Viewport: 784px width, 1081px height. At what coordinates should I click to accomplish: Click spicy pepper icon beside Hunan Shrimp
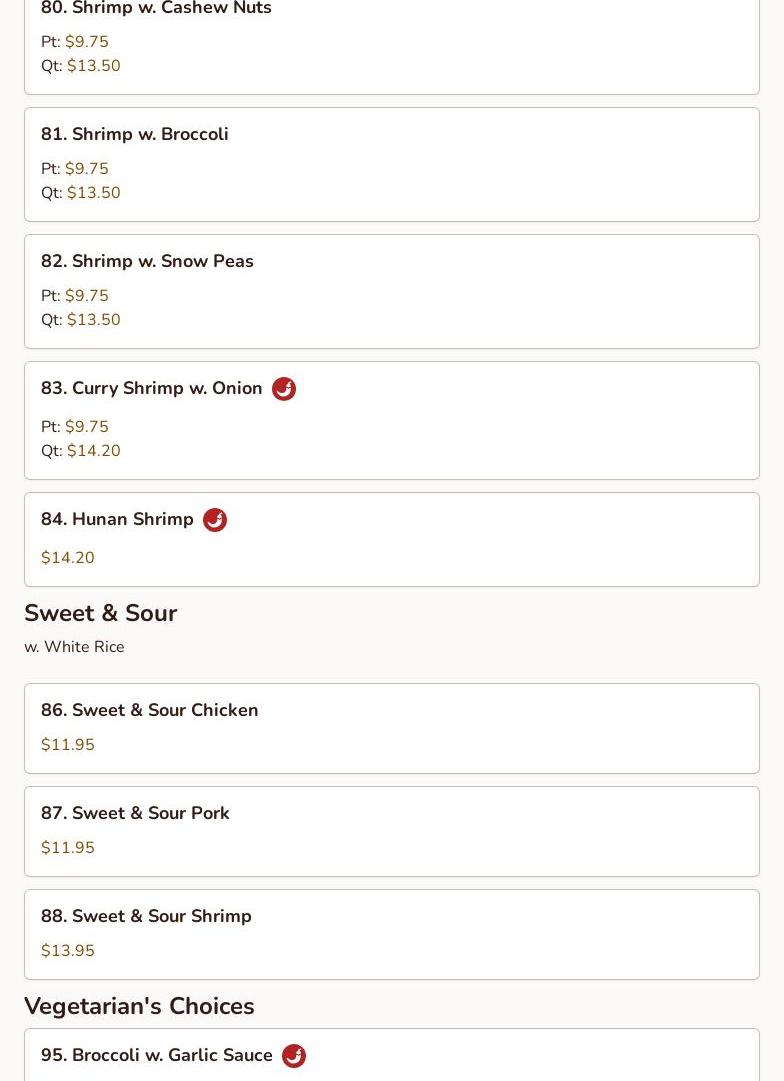click(x=215, y=520)
